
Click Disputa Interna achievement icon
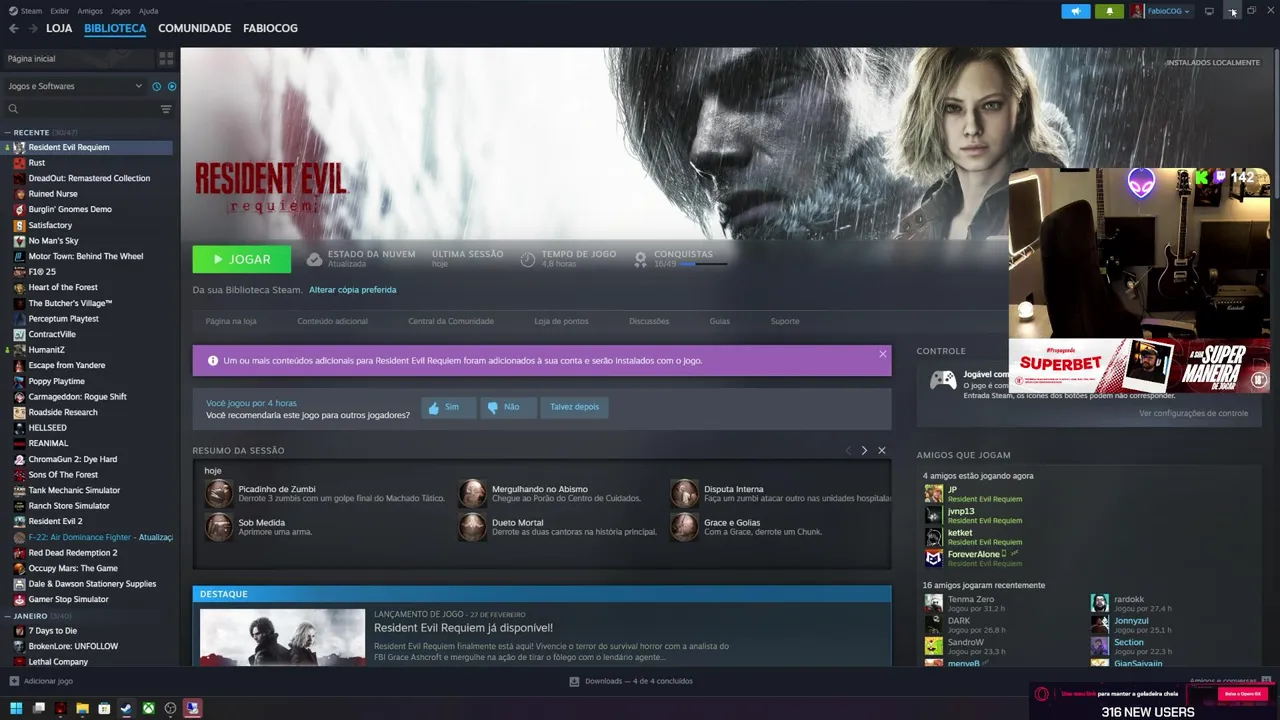tap(684, 493)
